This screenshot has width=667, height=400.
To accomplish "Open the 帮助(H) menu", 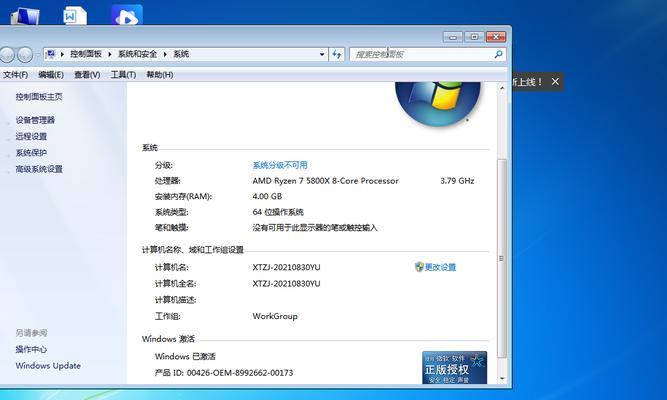I will pyautogui.click(x=160, y=74).
